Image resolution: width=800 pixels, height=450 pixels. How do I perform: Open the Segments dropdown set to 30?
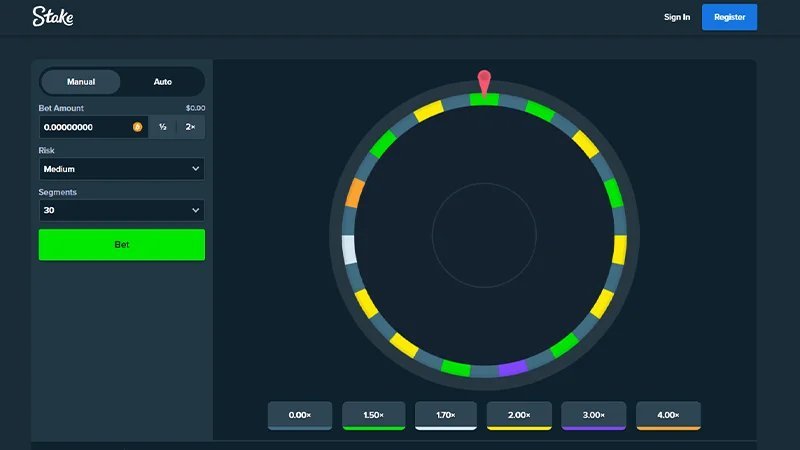pyautogui.click(x=121, y=210)
